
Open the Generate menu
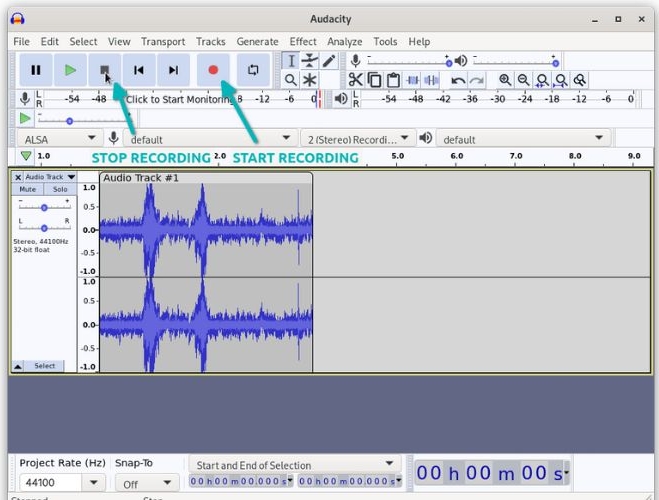(257, 42)
